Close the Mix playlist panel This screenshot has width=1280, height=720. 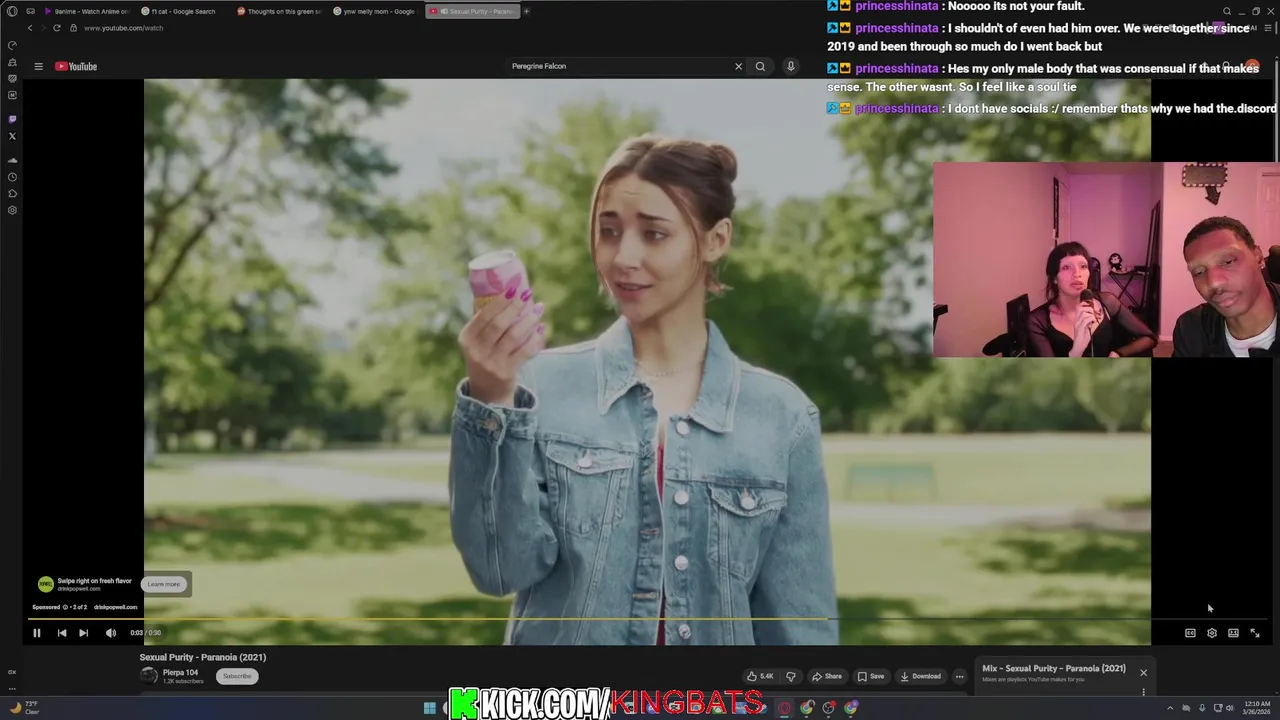(1143, 673)
